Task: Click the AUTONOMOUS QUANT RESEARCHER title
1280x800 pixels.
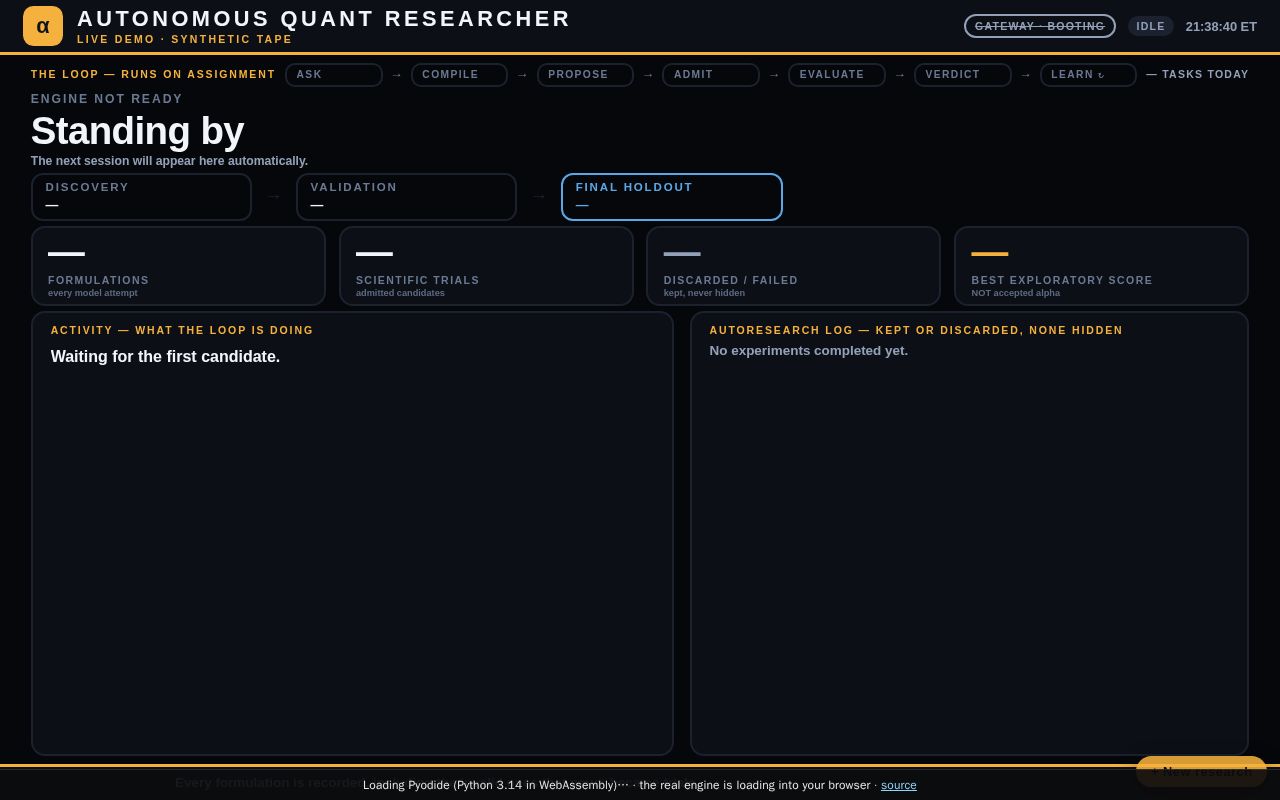Action: point(324,19)
